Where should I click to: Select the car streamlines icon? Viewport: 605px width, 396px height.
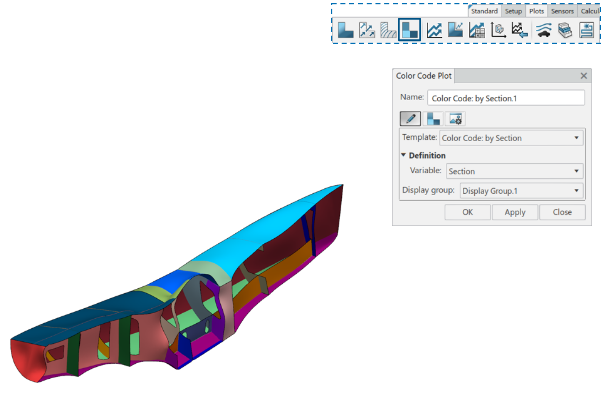[x=543, y=30]
